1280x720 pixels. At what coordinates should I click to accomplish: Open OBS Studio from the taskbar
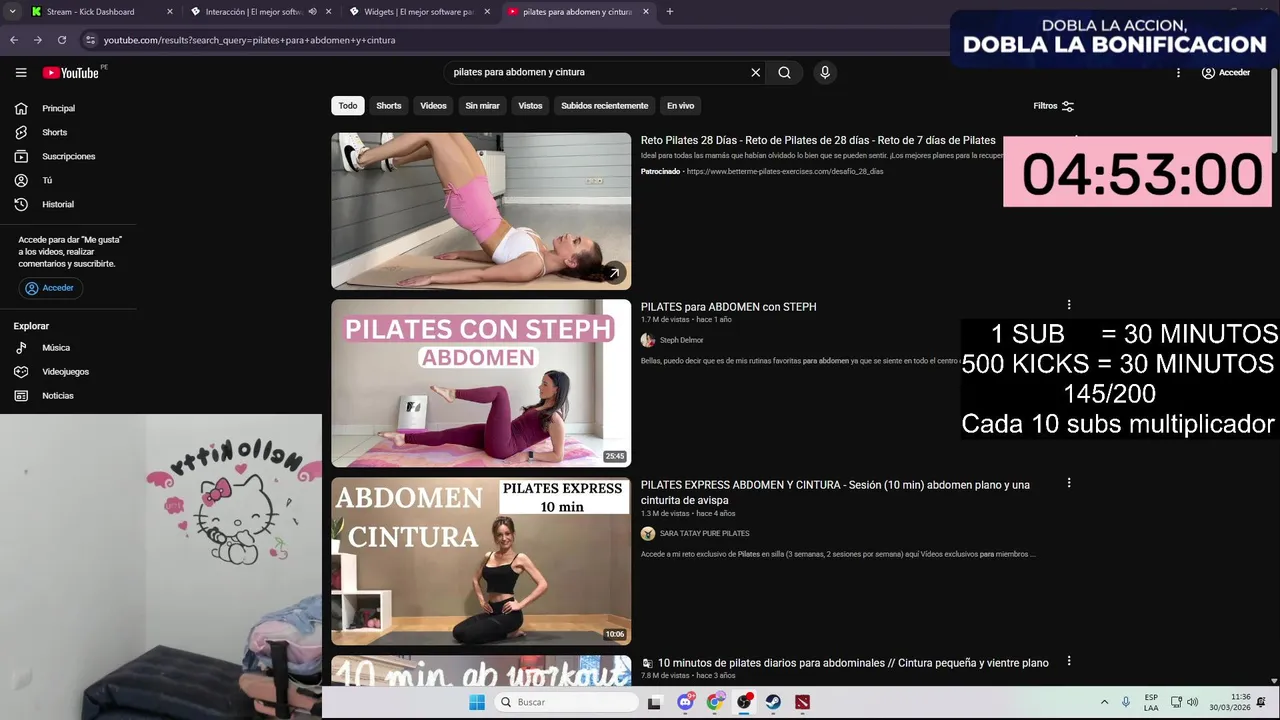[744, 702]
